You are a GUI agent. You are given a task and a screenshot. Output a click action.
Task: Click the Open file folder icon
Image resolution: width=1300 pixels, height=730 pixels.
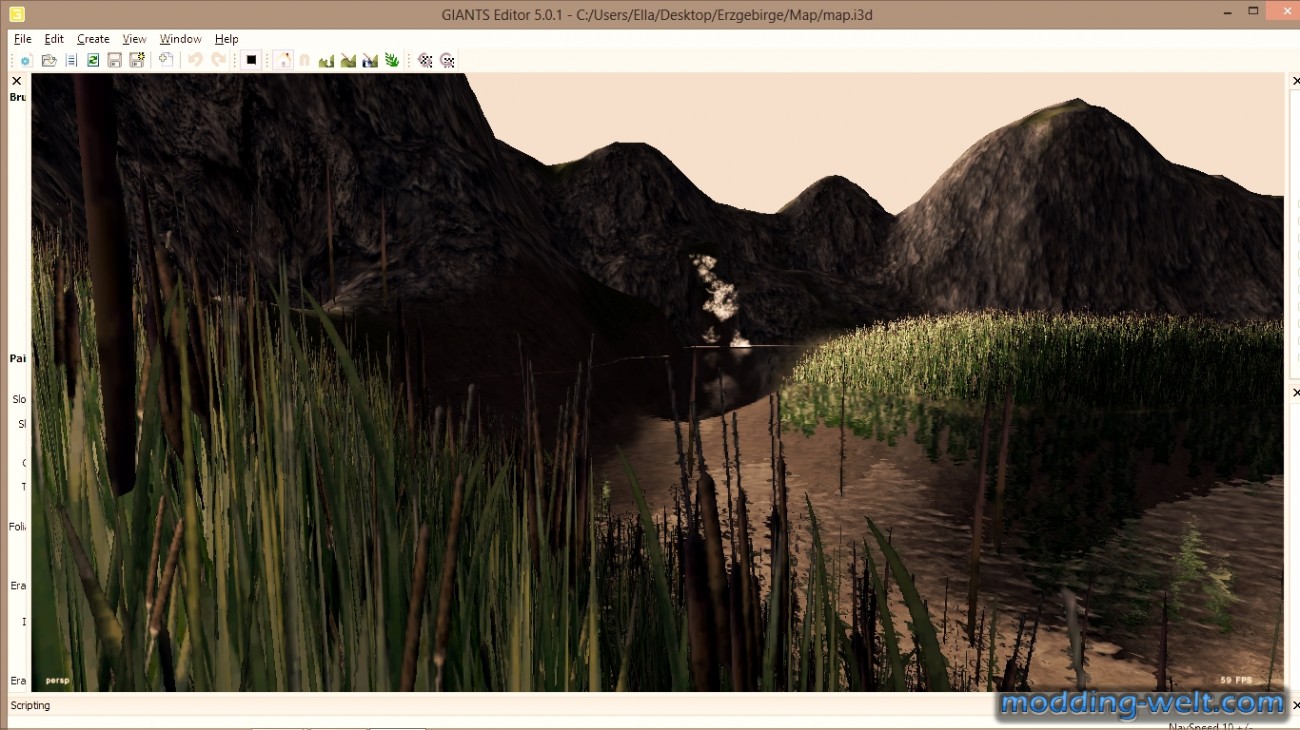click(x=48, y=61)
